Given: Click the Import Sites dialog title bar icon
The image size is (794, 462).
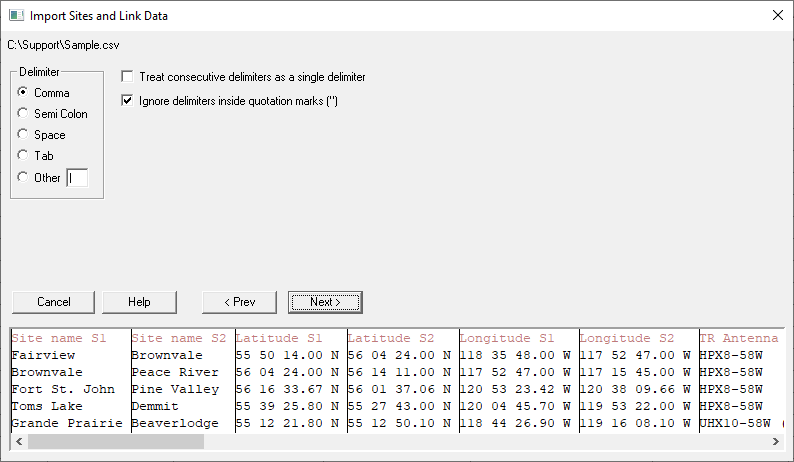Looking at the screenshot, I should click(x=15, y=16).
